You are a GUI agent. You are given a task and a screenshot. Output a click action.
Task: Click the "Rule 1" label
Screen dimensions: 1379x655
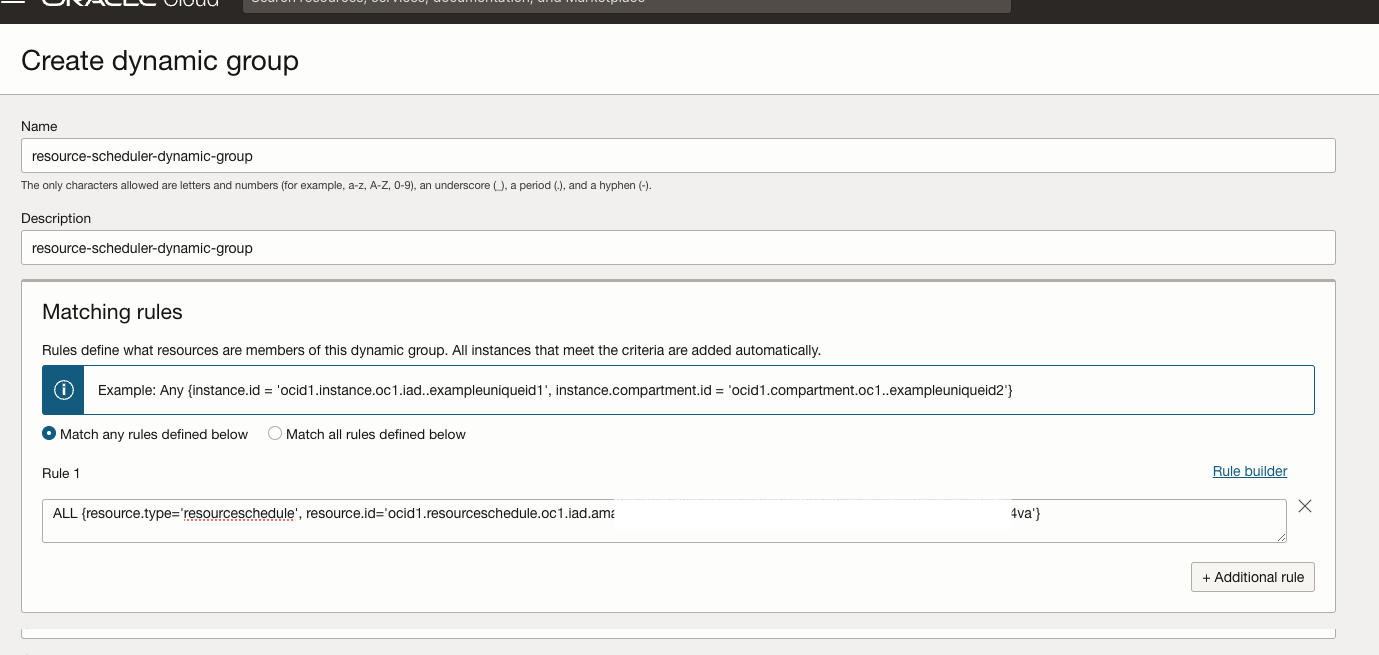pyautogui.click(x=61, y=473)
